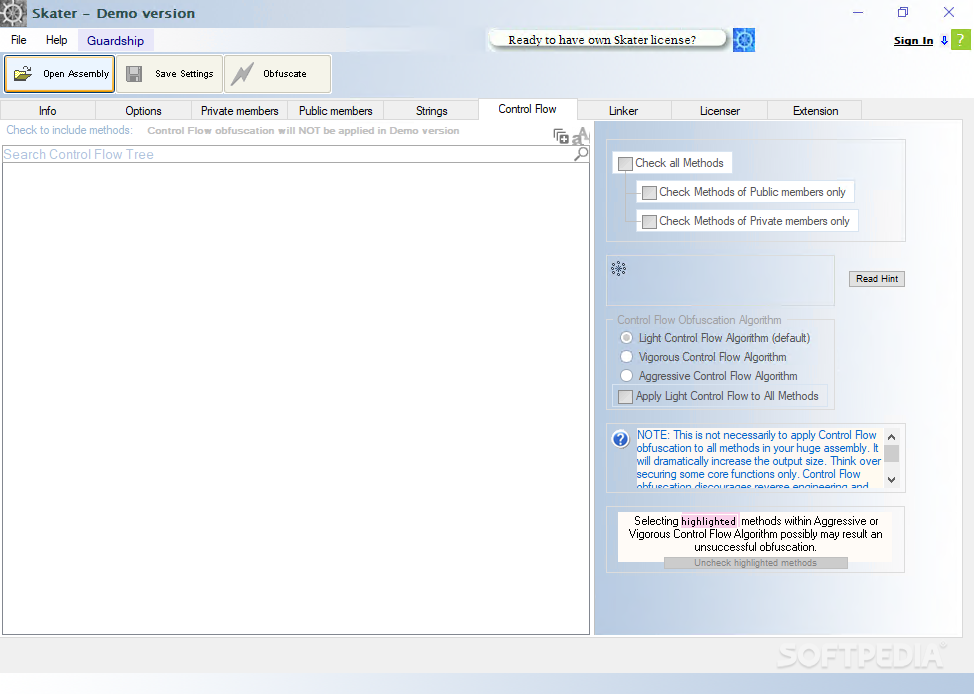The image size is (974, 694).
Task: Click the pink highlighted word sample
Action: click(x=709, y=521)
